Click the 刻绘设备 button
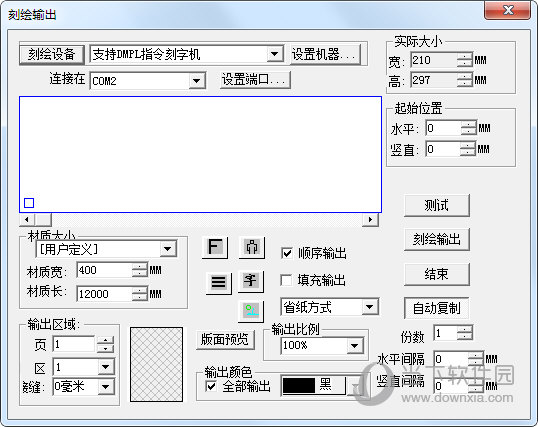The height and width of the screenshot is (427, 538). (x=52, y=54)
